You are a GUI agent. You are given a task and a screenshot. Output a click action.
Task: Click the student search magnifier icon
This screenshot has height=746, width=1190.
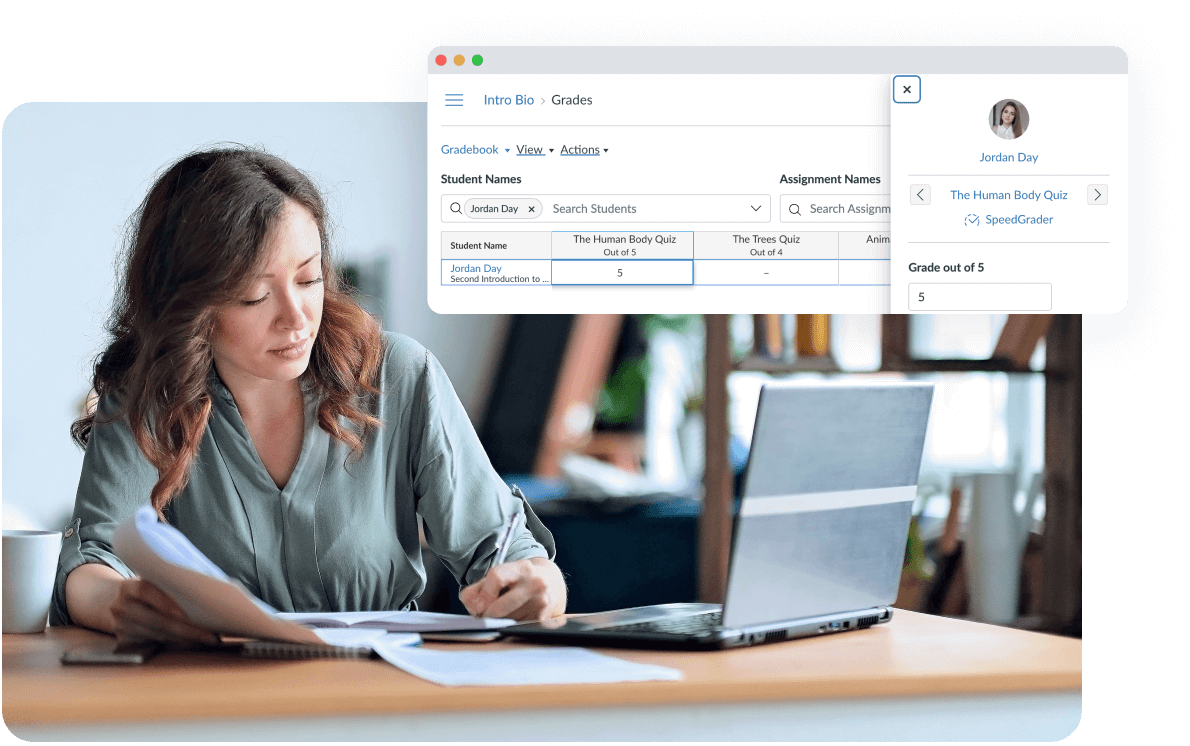click(456, 209)
